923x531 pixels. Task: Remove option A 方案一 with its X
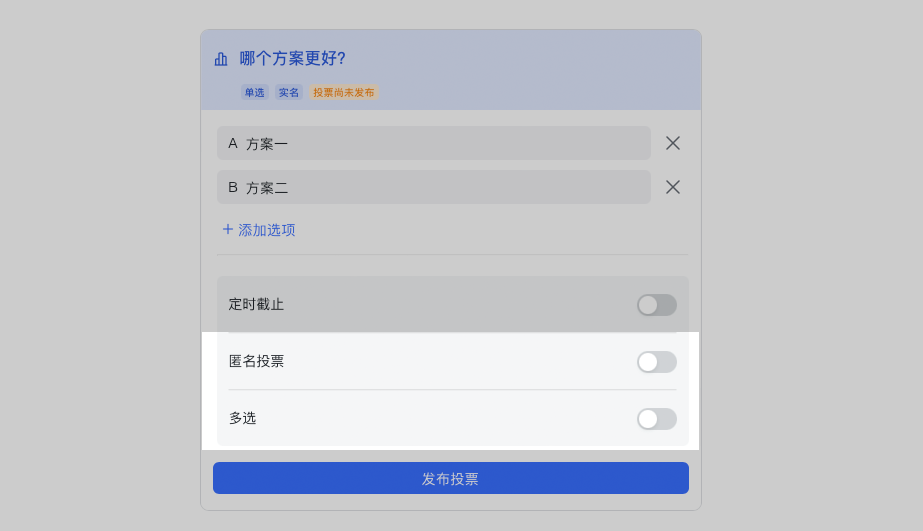tap(673, 143)
